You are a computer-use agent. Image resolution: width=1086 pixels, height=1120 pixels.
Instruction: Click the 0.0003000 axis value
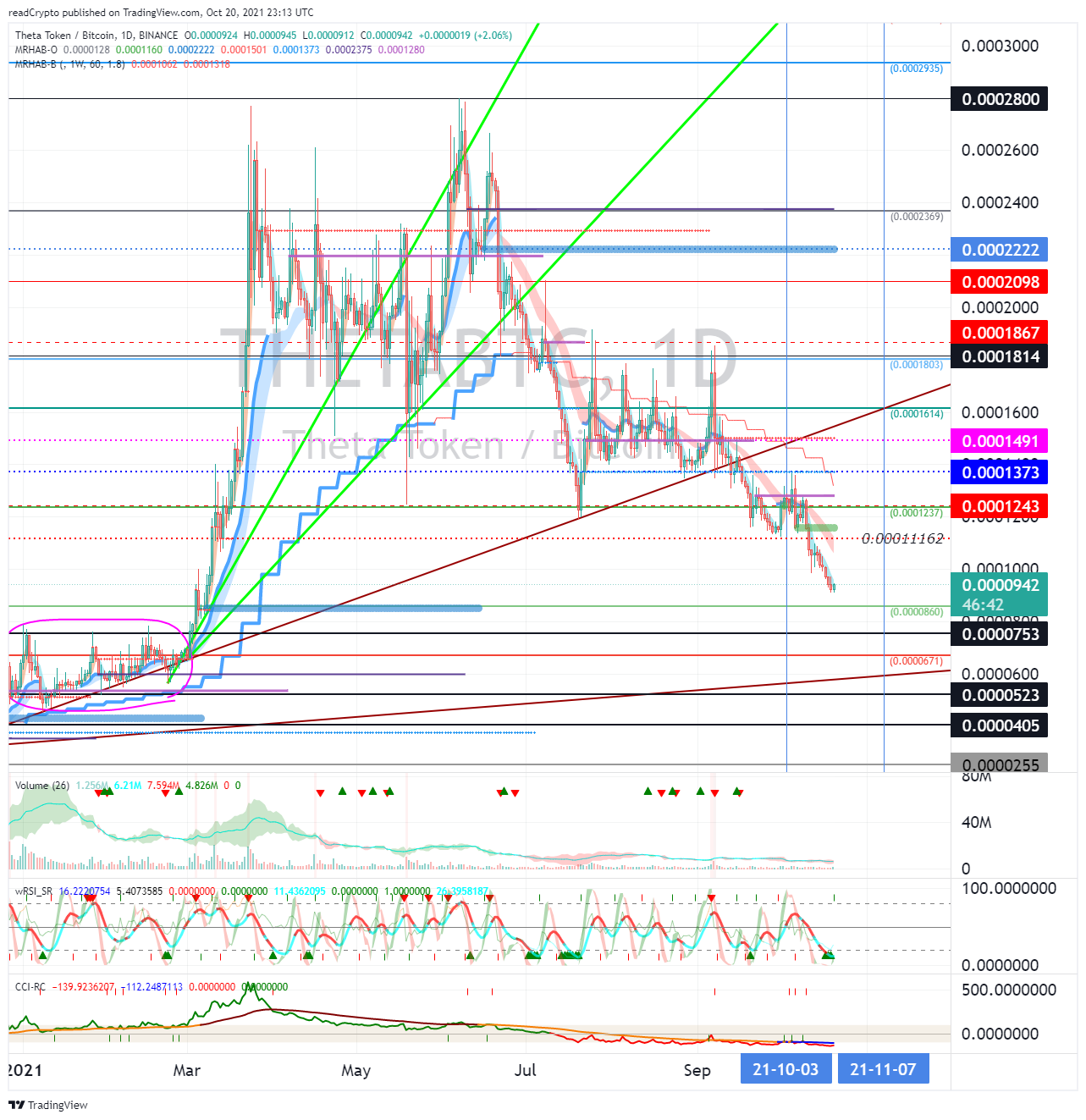(x=1000, y=46)
